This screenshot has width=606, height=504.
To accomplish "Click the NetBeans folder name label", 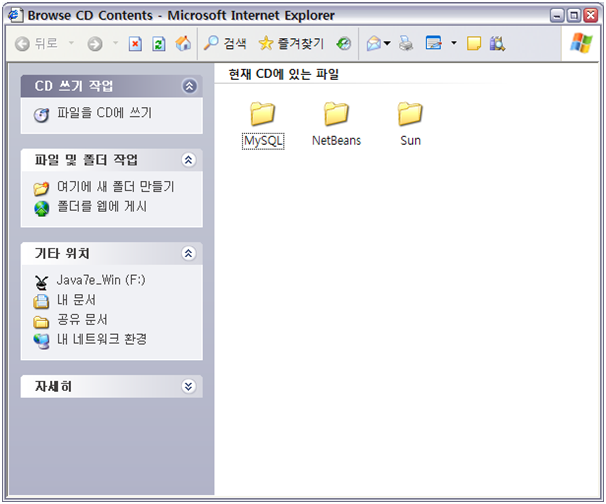I will coord(337,140).
